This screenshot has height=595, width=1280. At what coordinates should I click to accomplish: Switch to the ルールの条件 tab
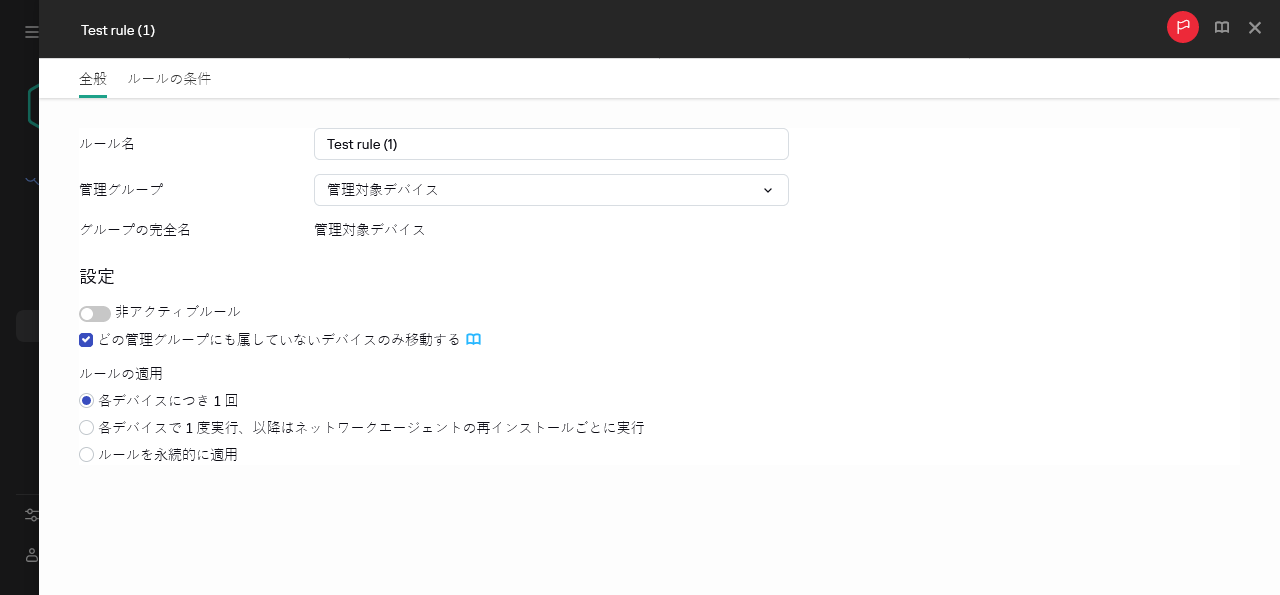pyautogui.click(x=168, y=78)
